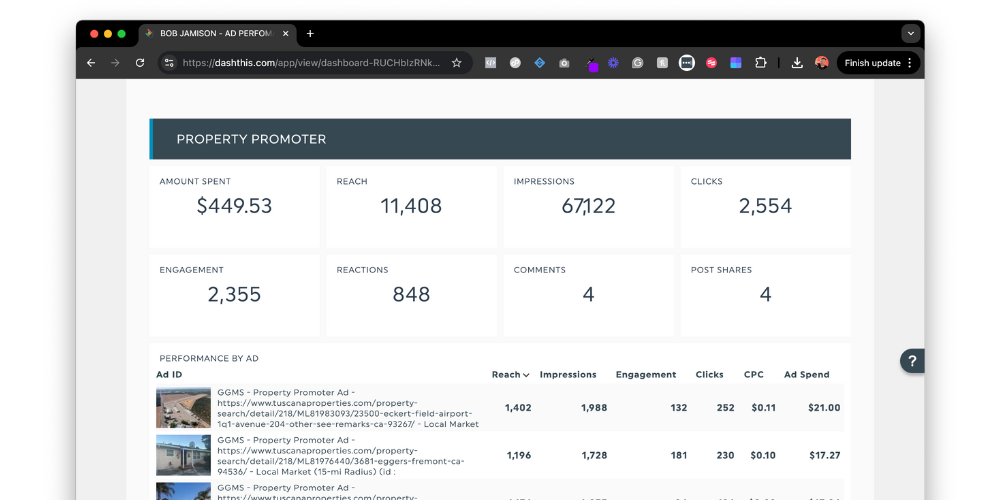Click the 1,196 reach cell
The height and width of the screenshot is (500, 1000).
(519, 455)
